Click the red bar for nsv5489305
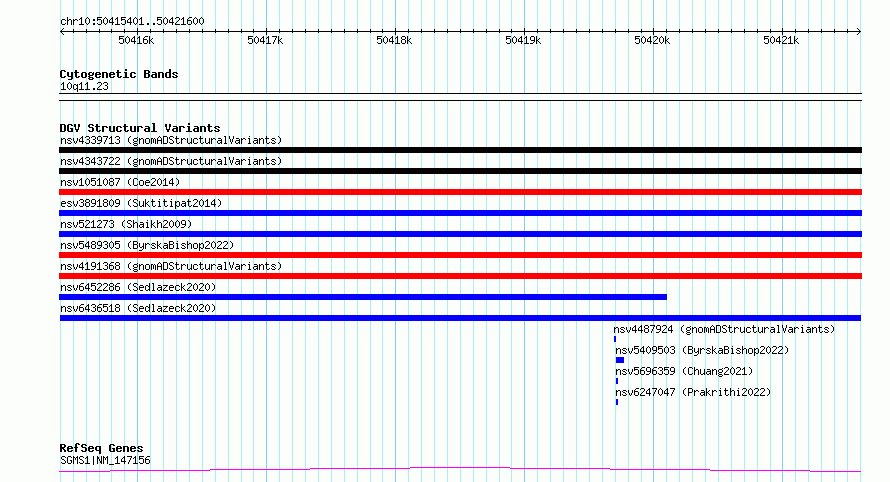This screenshot has width=890, height=482. [x=460, y=255]
